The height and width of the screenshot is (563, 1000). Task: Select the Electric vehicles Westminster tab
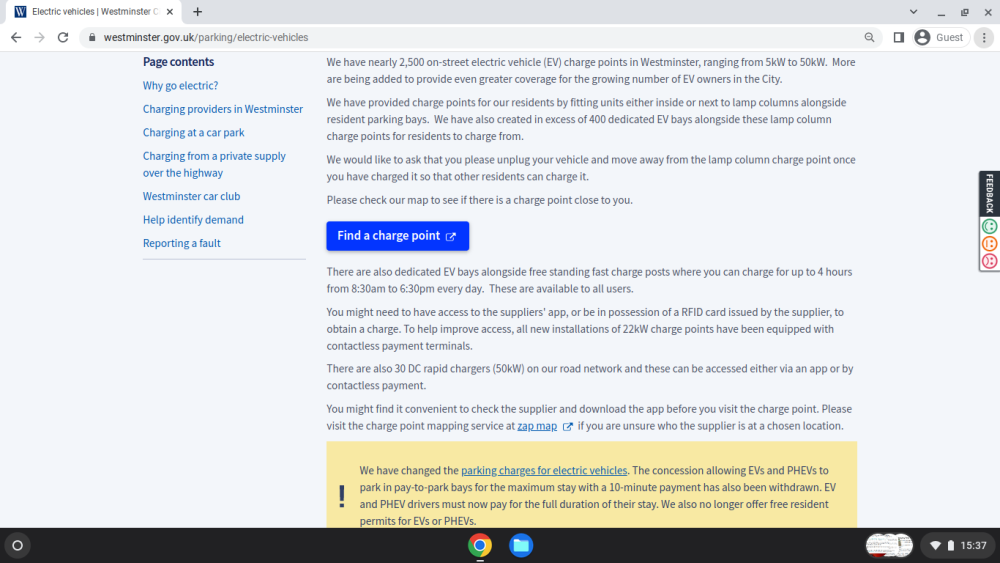click(92, 11)
